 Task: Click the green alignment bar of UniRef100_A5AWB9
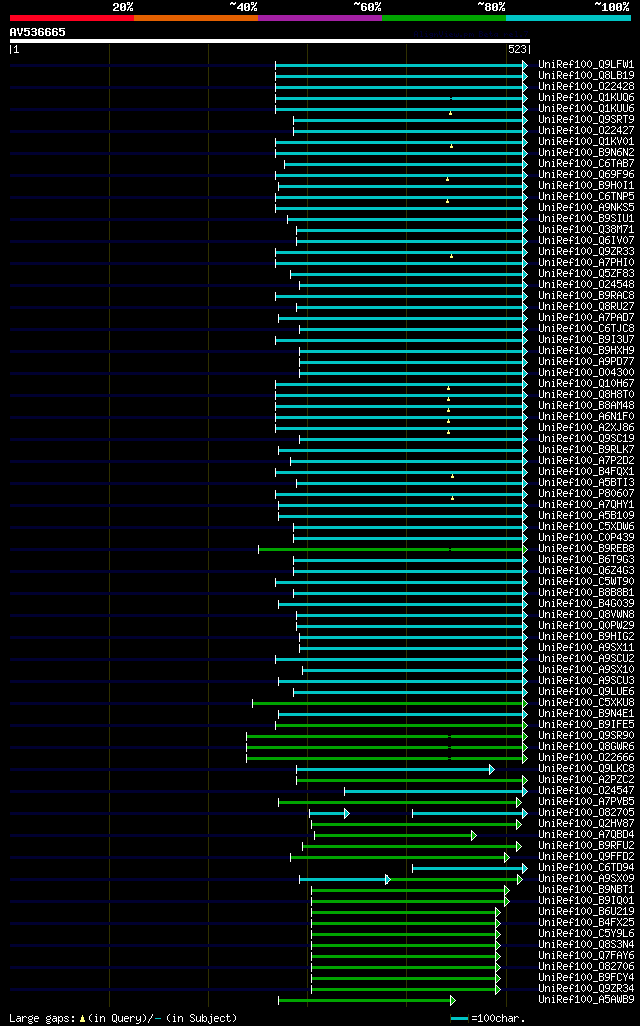point(367,1000)
